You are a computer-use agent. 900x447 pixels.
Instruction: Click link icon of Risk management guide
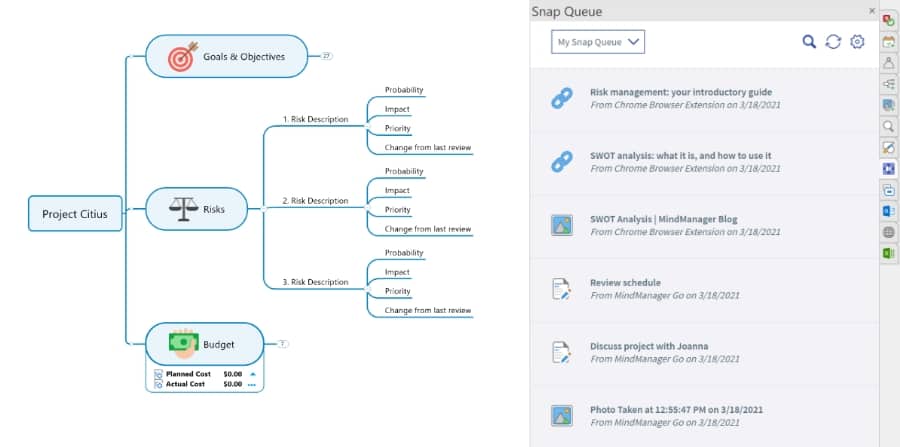562,98
